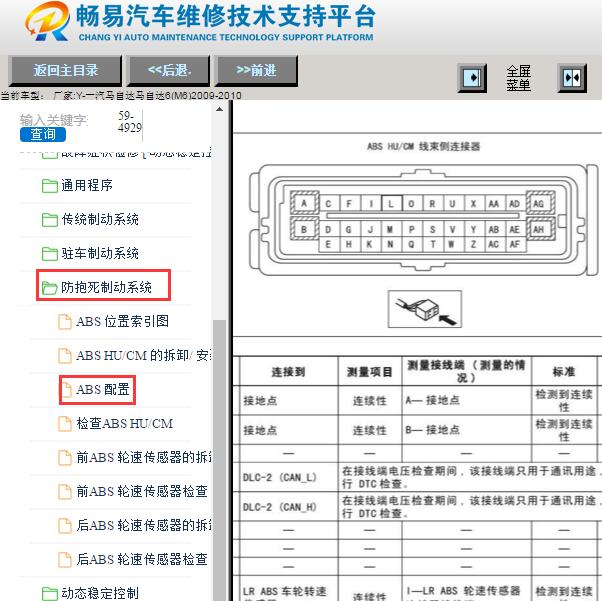
Task: Click the A— 接地点 table cell
Action: (466, 400)
